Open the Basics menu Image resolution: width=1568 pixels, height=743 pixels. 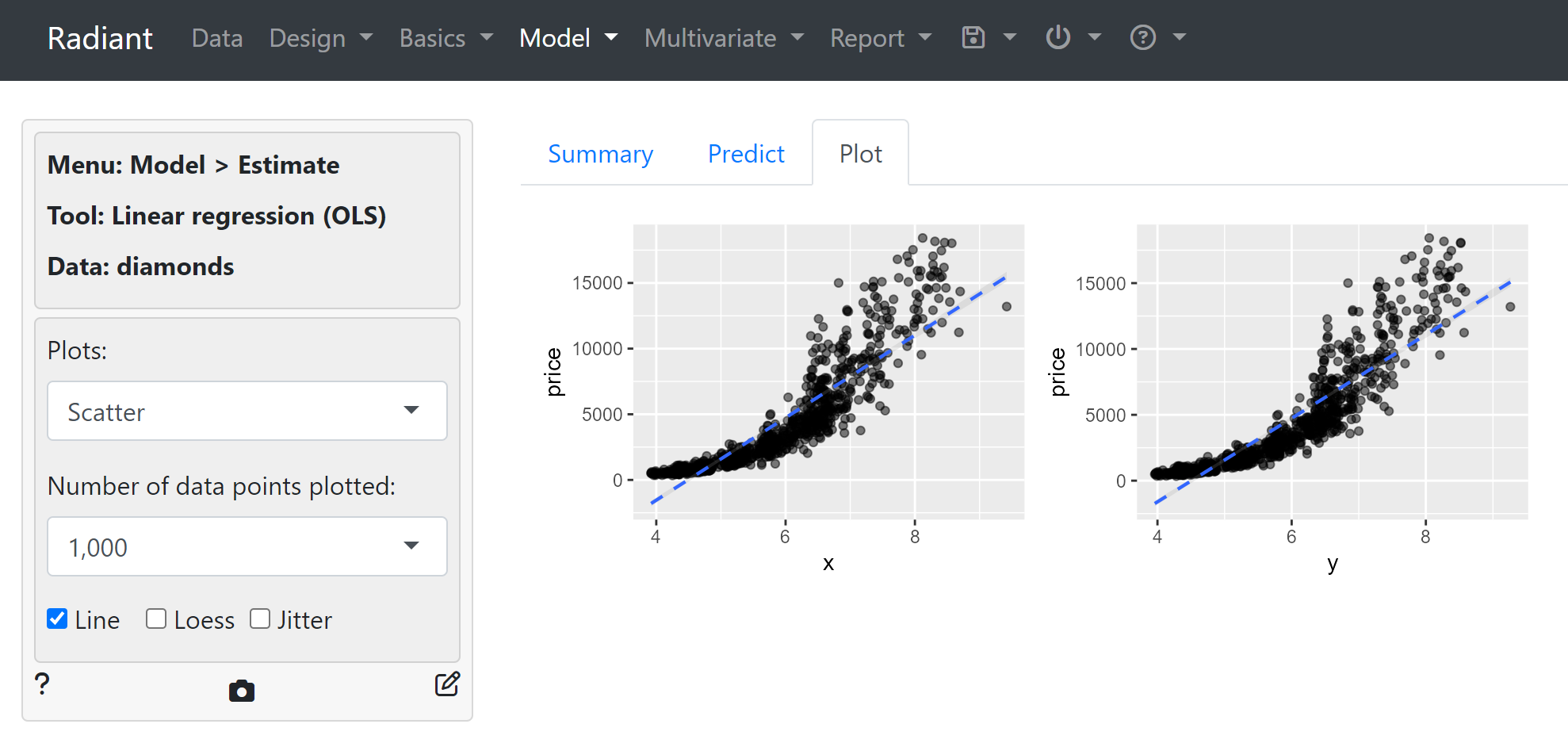[432, 37]
